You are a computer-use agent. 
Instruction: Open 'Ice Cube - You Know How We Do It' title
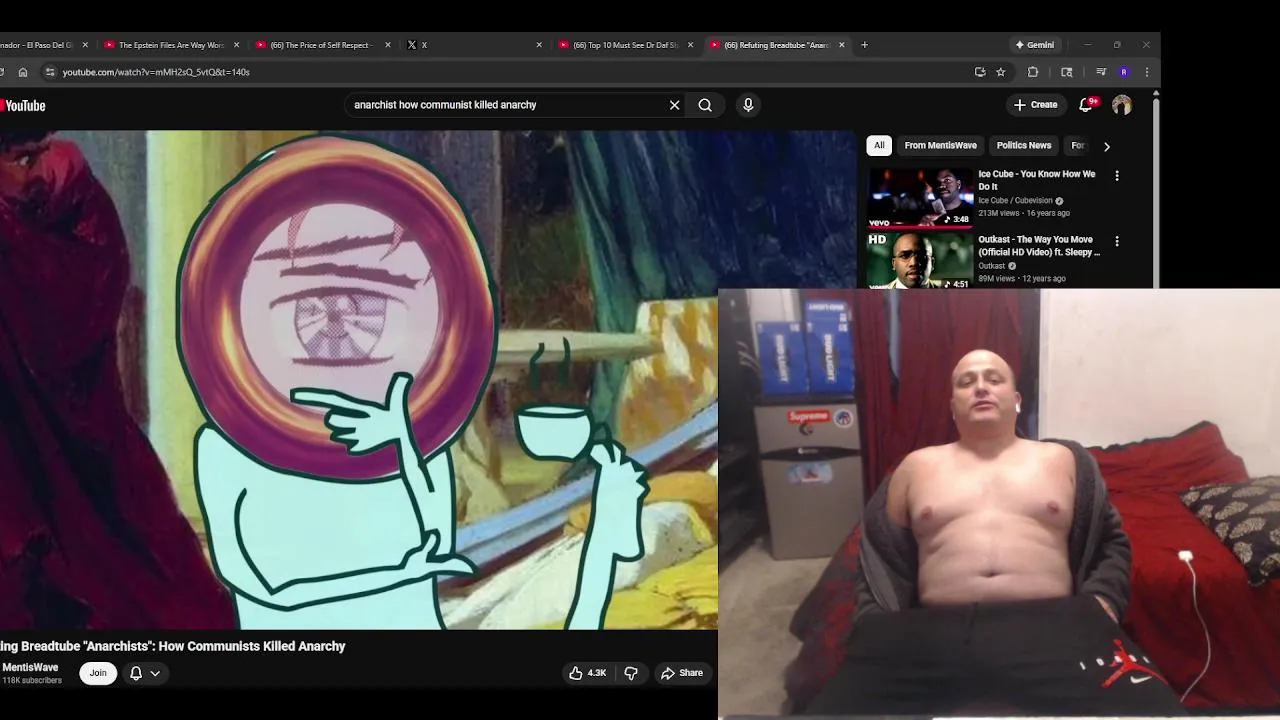[1037, 180]
